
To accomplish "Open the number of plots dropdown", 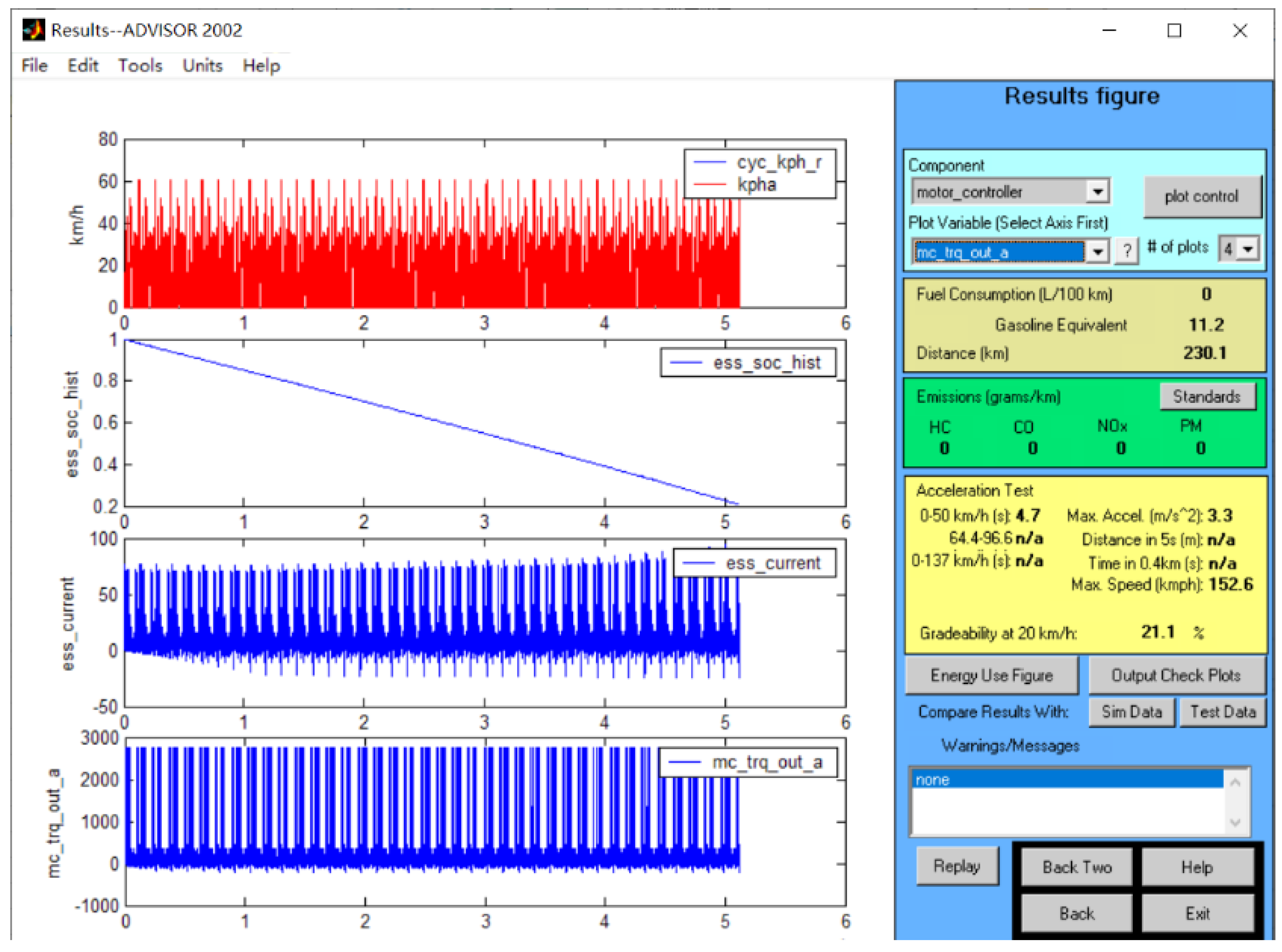I will click(1248, 249).
